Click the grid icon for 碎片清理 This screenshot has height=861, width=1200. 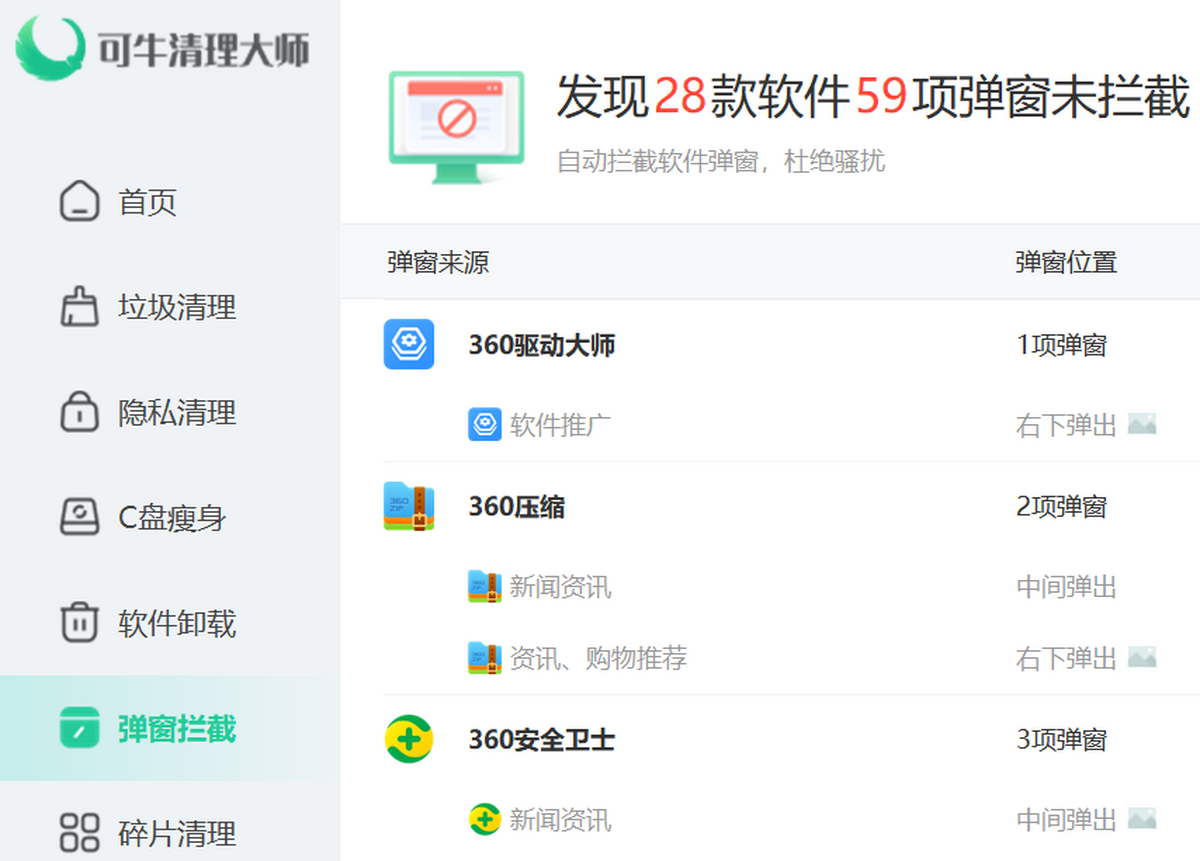point(80,832)
